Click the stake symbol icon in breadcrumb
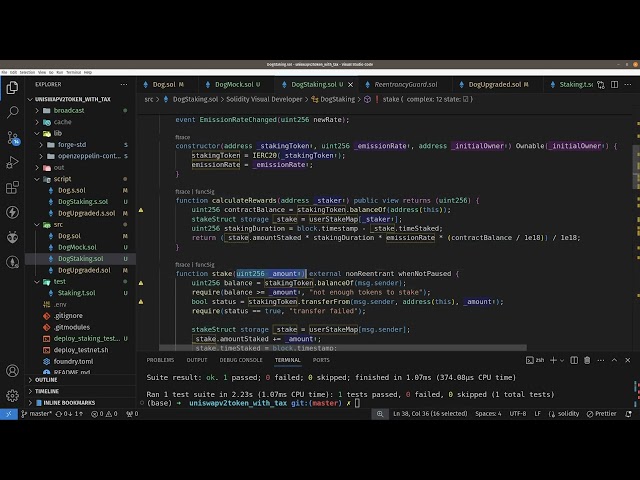The height and width of the screenshot is (480, 640). coord(367,99)
